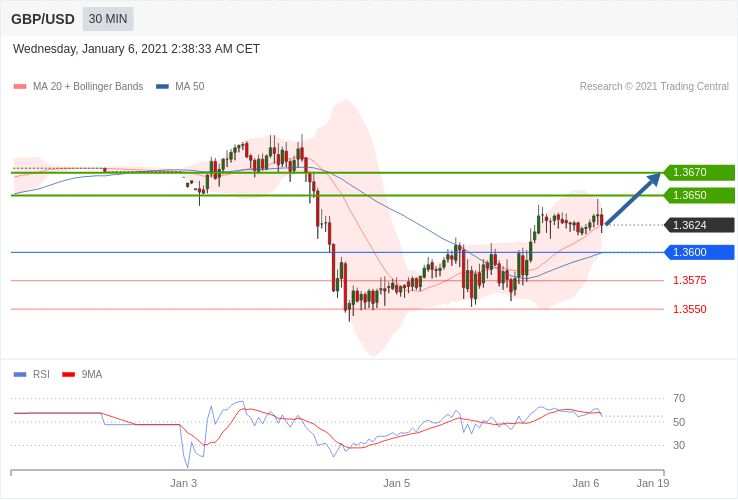The height and width of the screenshot is (500, 738).
Task: Click the 1.3550 support level label
Action: [690, 309]
